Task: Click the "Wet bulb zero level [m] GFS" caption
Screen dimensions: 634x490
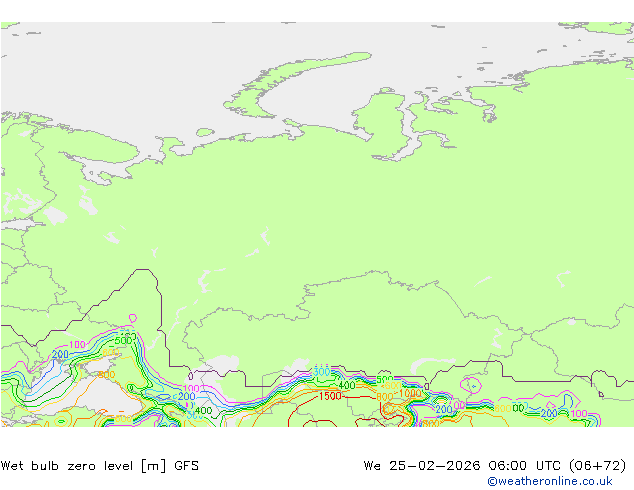Action: pos(100,466)
